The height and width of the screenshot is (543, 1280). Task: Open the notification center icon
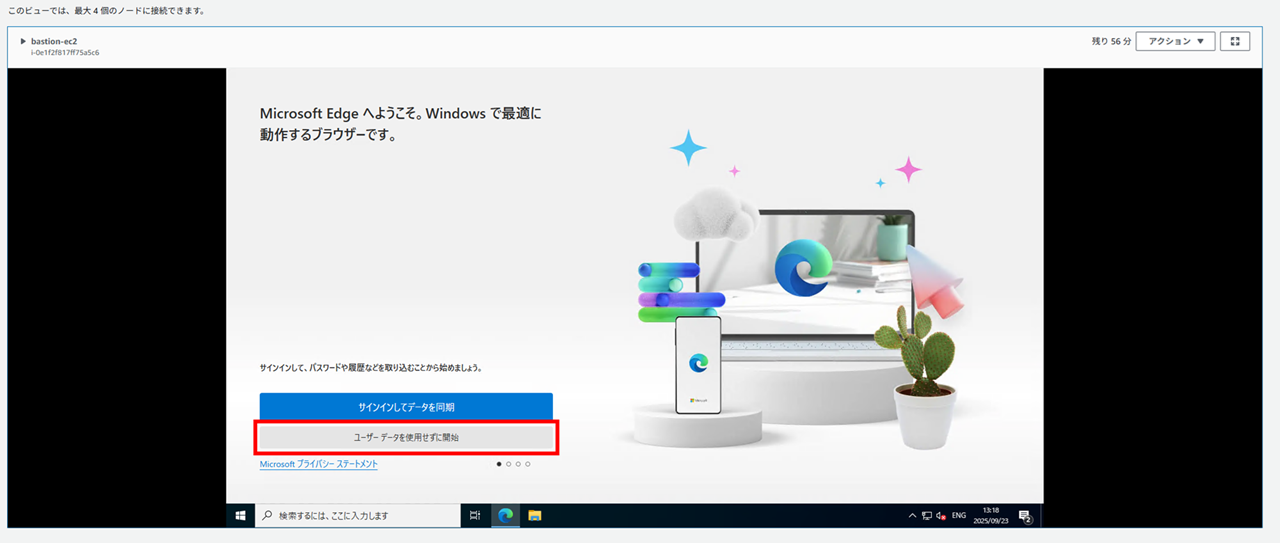tap(1025, 516)
